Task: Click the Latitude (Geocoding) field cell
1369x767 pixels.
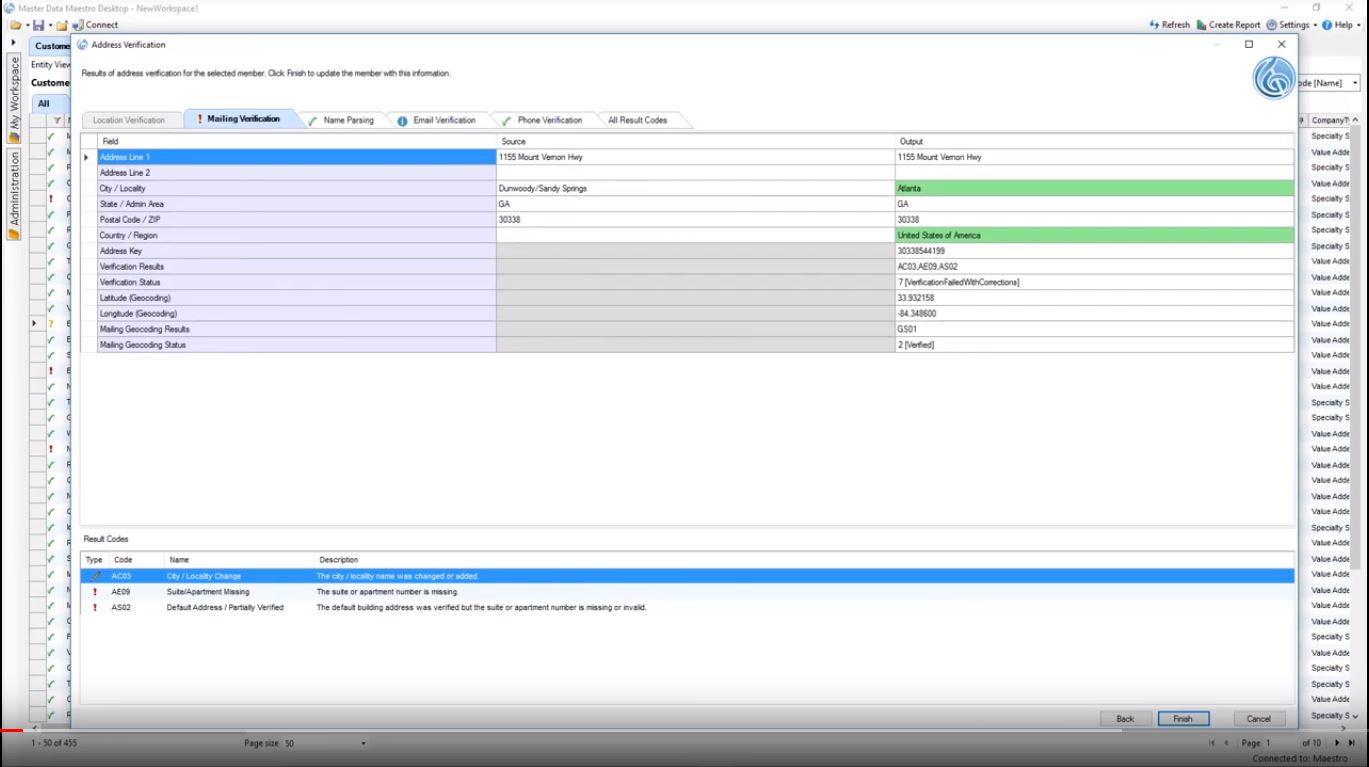Action: (x=296, y=298)
